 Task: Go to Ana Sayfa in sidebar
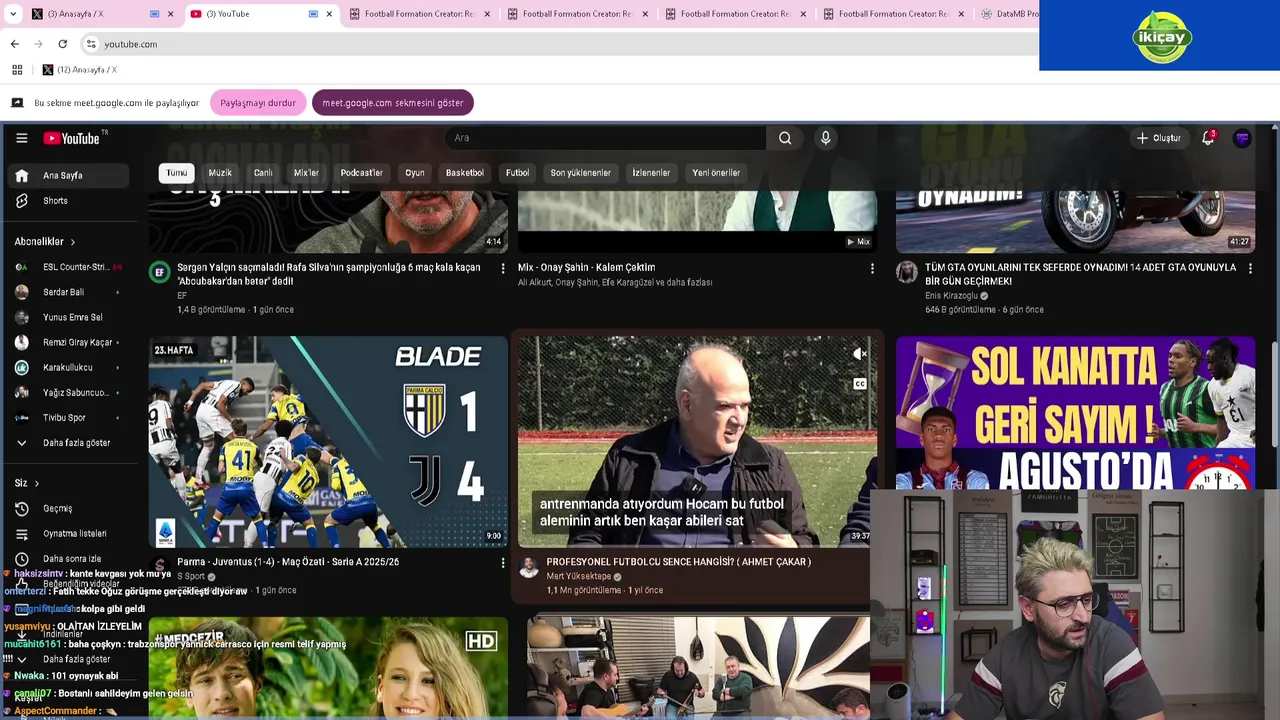point(66,176)
